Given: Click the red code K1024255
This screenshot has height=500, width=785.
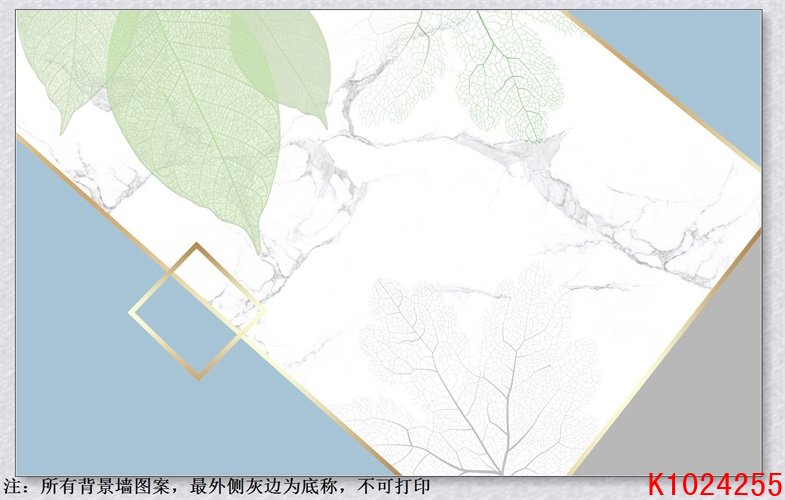Looking at the screenshot, I should click(x=714, y=485).
